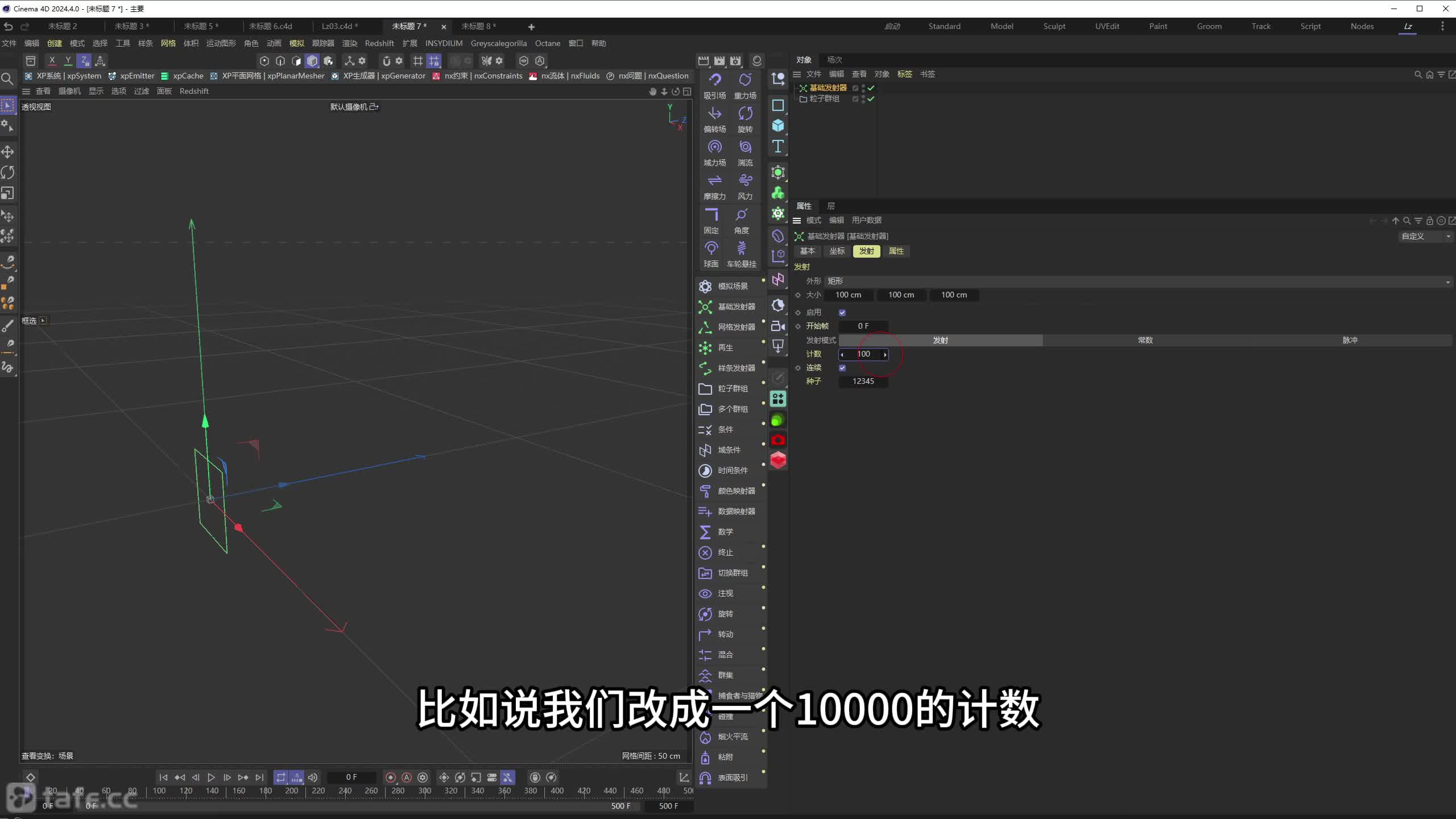The height and width of the screenshot is (819, 1456).
Task: Create a 车轮悬挂 wheel suspension
Action: [742, 254]
